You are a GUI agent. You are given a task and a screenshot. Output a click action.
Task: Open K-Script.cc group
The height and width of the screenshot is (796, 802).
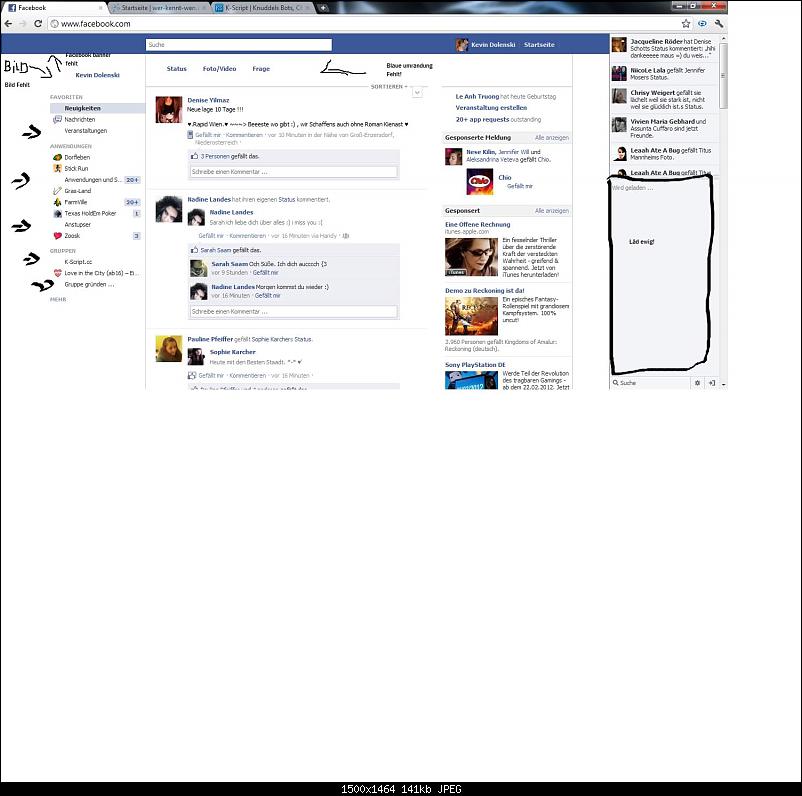pyautogui.click(x=78, y=262)
